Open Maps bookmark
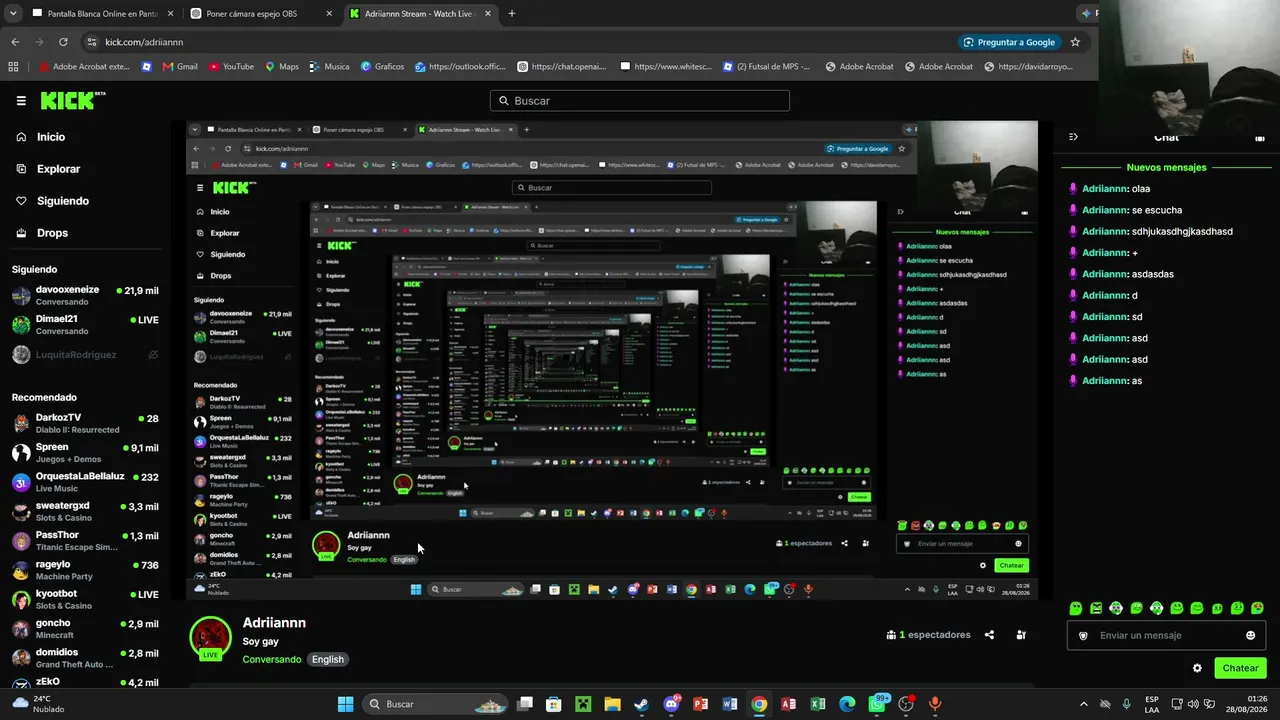Image resolution: width=1280 pixels, height=720 pixels. point(281,67)
